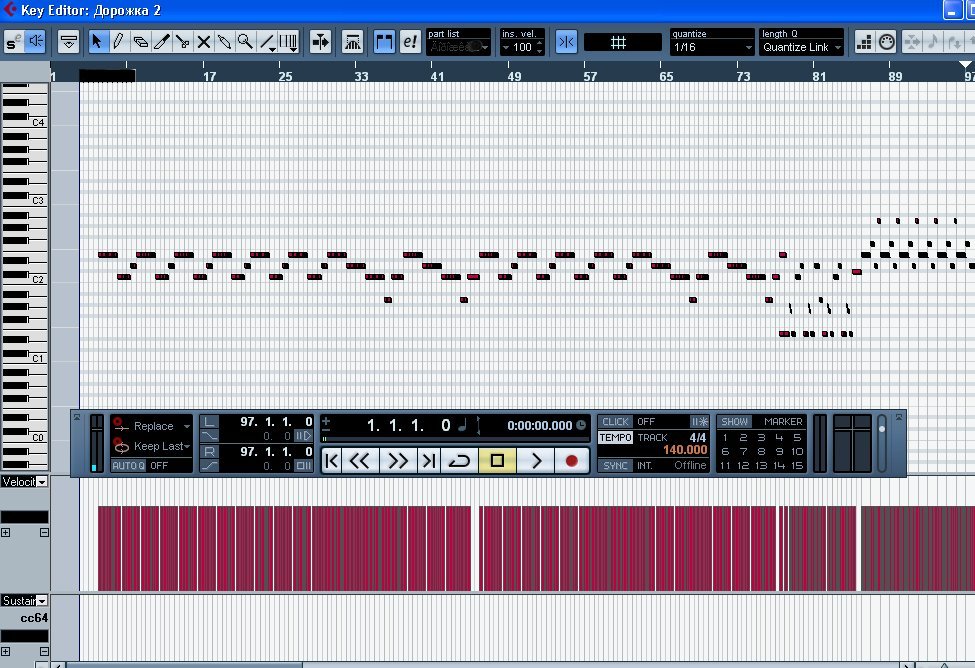Click the SHOW markers button
Screen dimensions: 975x668
(x=734, y=422)
